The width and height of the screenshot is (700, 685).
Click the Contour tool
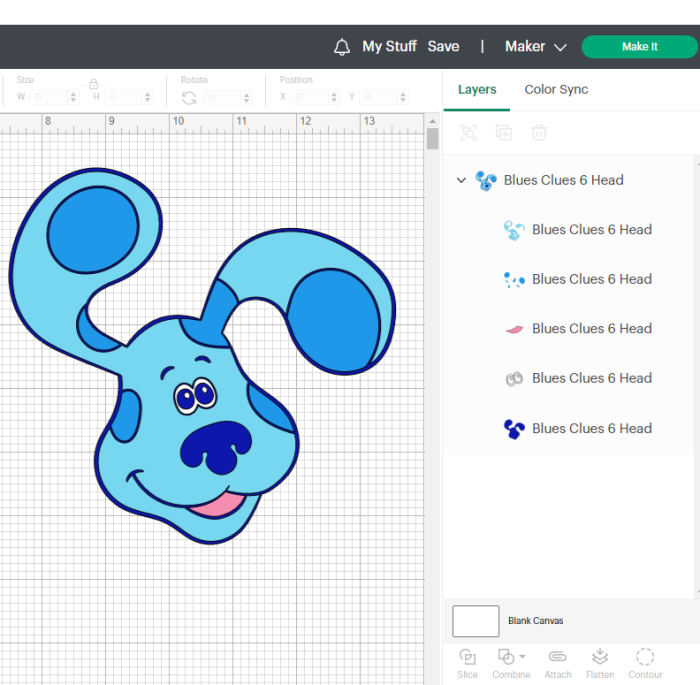(x=645, y=664)
